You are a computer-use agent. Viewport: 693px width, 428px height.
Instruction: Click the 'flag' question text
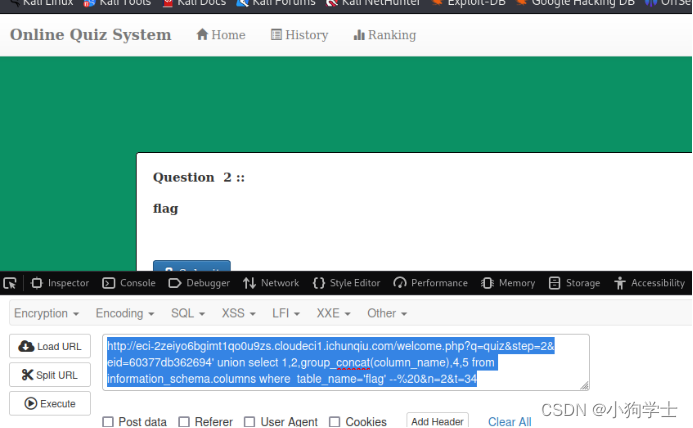pyautogui.click(x=166, y=208)
